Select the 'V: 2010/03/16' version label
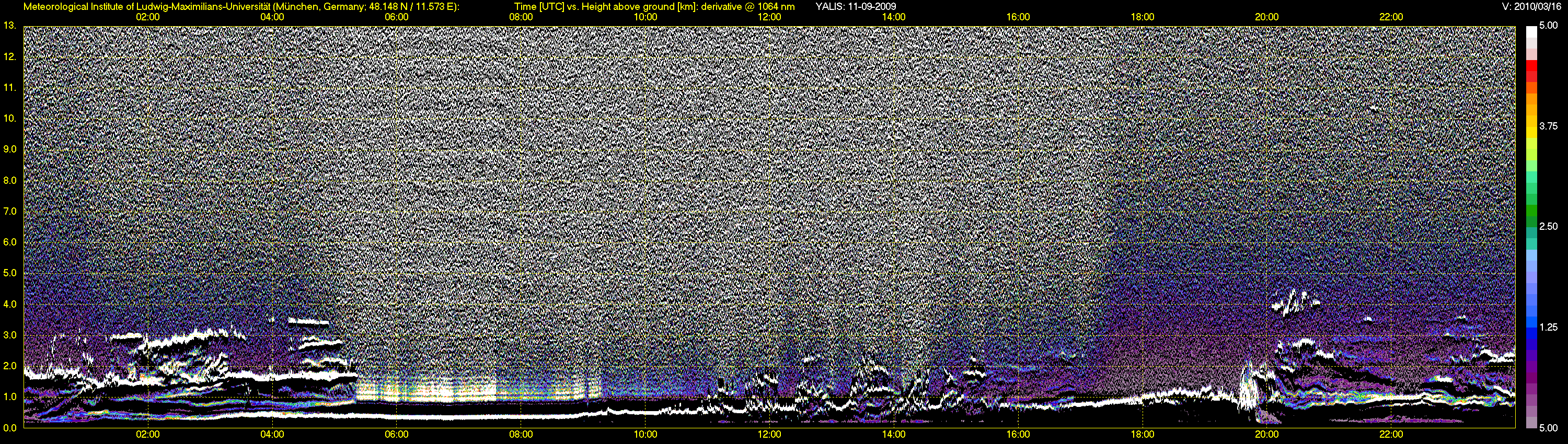The width and height of the screenshot is (1568, 444). pos(1530,7)
